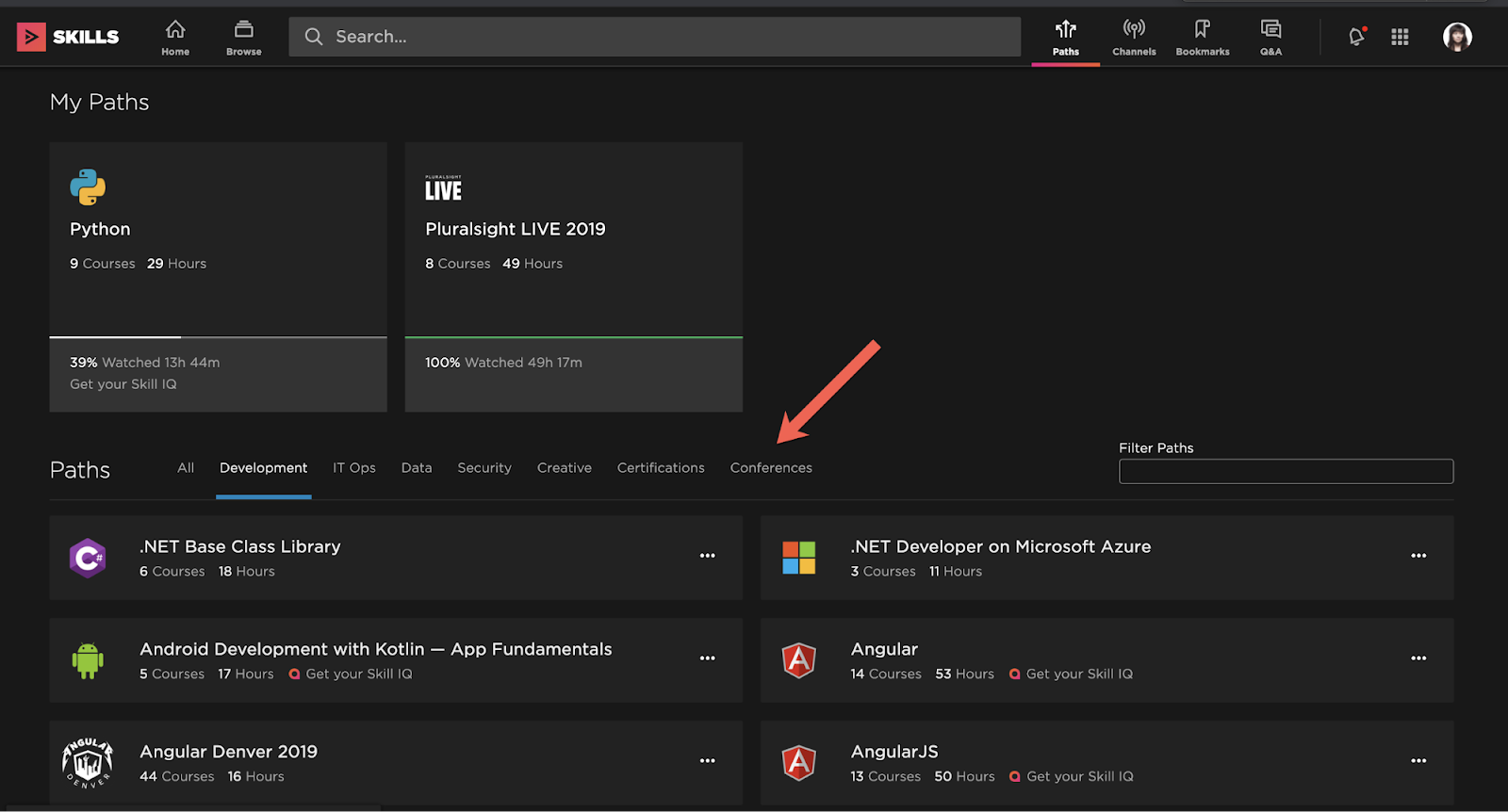1508x812 pixels.
Task: Click the Python 39% progress bar
Action: pos(218,337)
